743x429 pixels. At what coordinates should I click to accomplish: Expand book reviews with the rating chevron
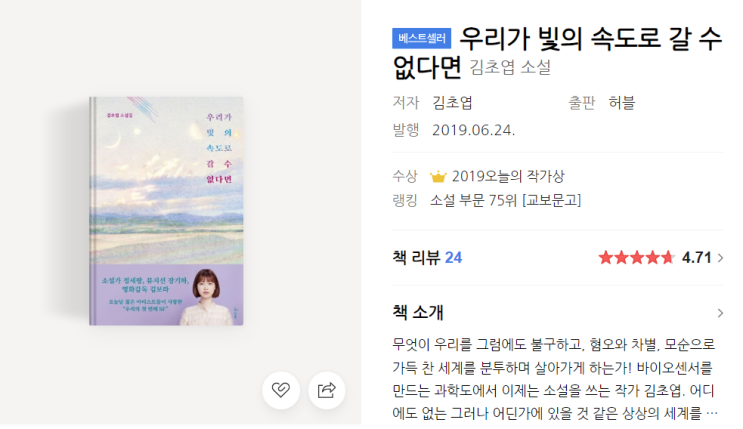point(720,258)
